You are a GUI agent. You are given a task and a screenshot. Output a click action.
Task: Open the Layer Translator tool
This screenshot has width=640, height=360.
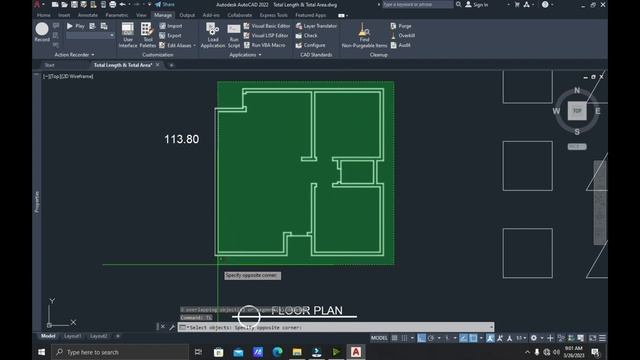point(316,26)
